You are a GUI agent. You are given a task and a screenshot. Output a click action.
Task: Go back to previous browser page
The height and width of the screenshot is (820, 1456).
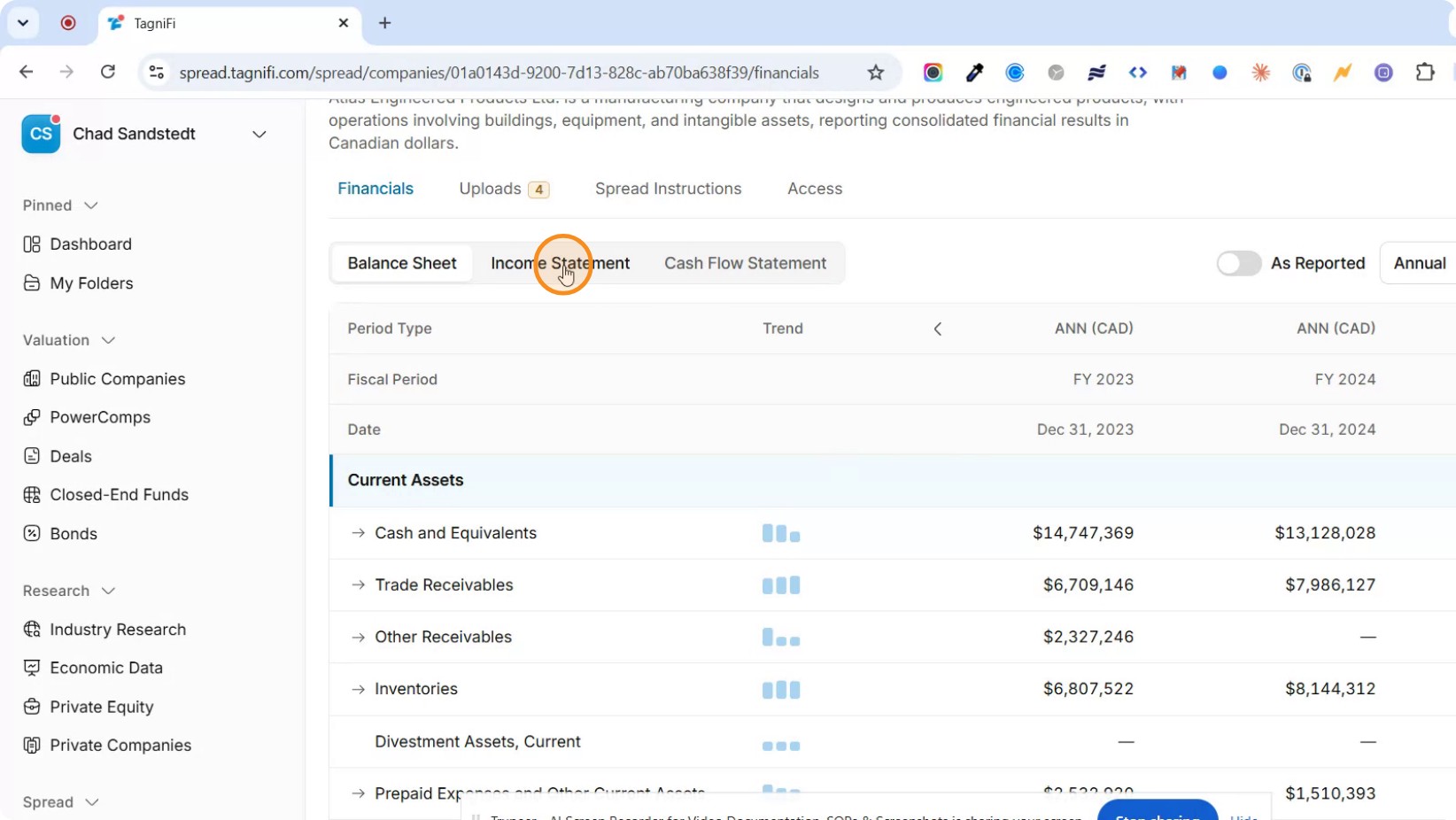click(x=27, y=73)
